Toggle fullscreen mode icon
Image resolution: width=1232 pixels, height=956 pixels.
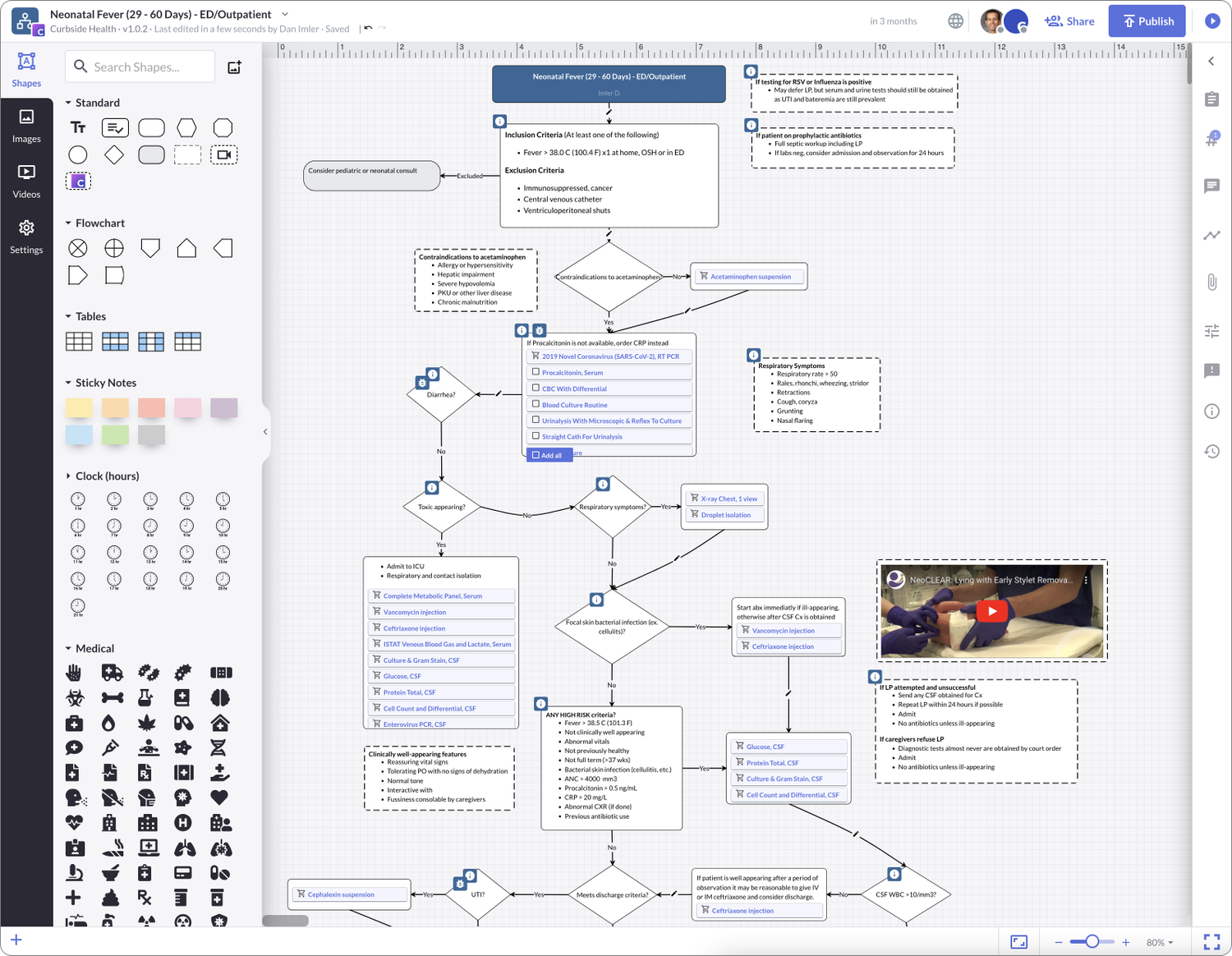(1211, 942)
